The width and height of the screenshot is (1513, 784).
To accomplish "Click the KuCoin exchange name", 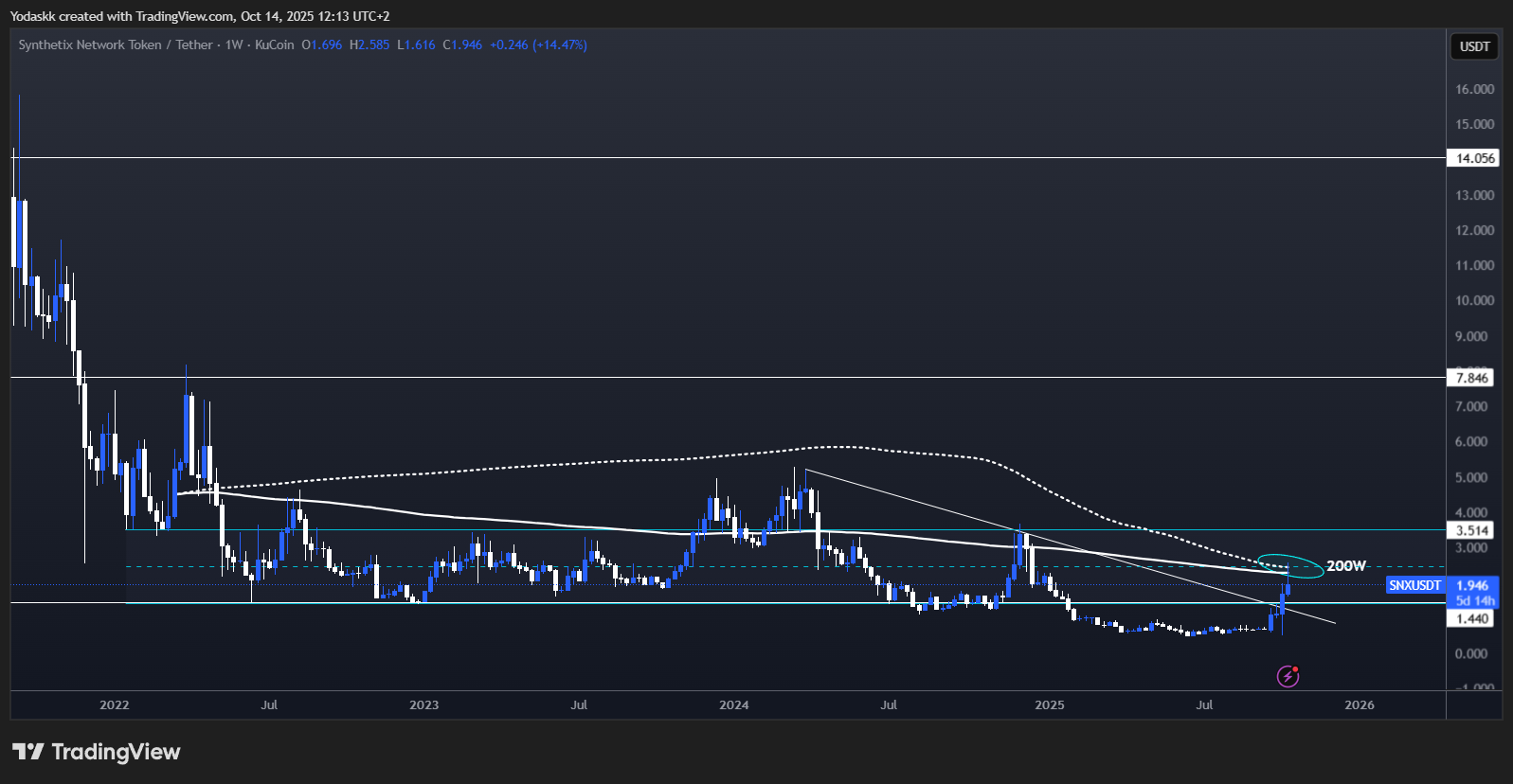I will 274,45.
